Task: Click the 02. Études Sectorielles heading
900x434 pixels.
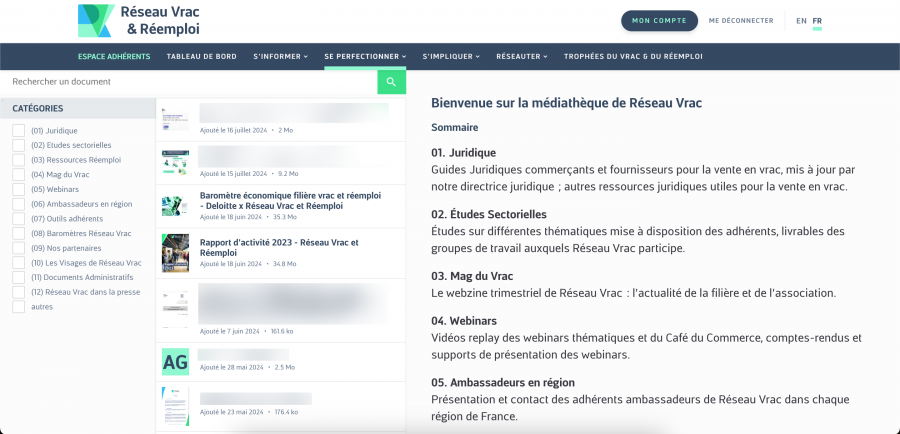Action: click(x=489, y=214)
